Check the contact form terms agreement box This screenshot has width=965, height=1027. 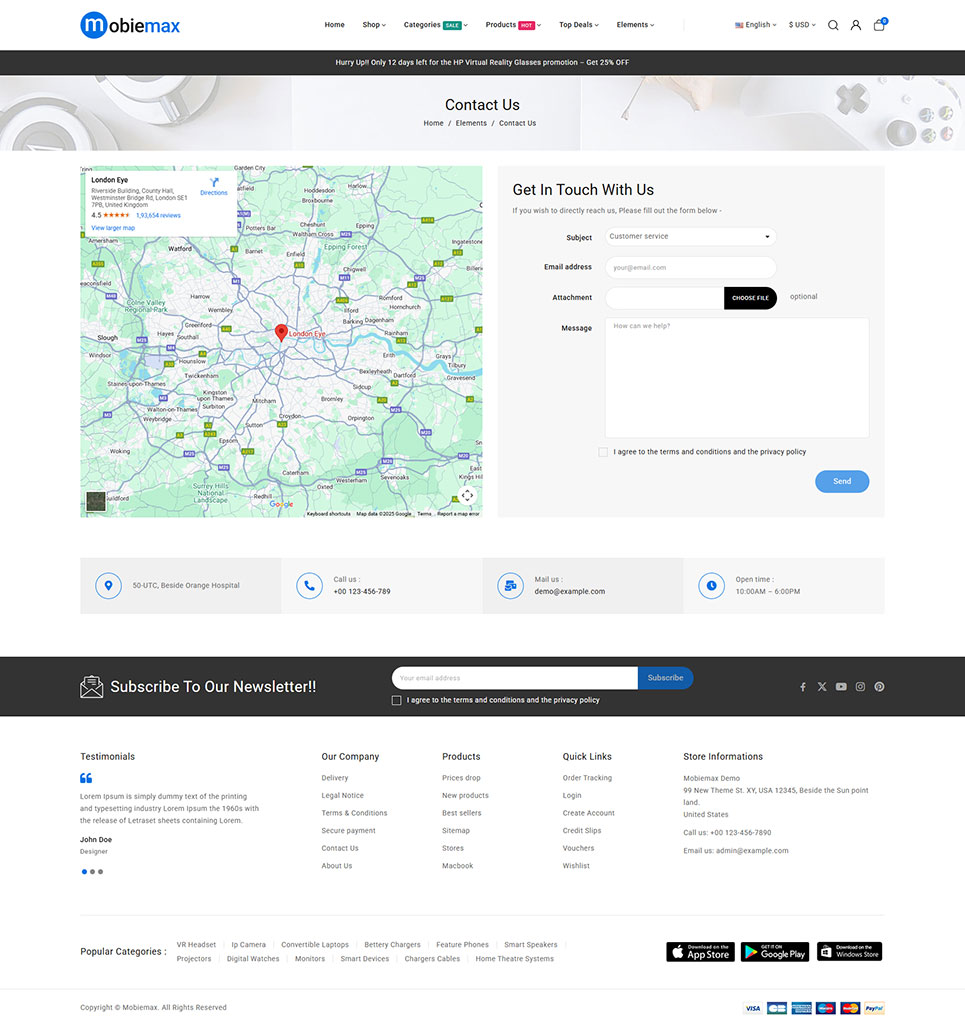[603, 452]
